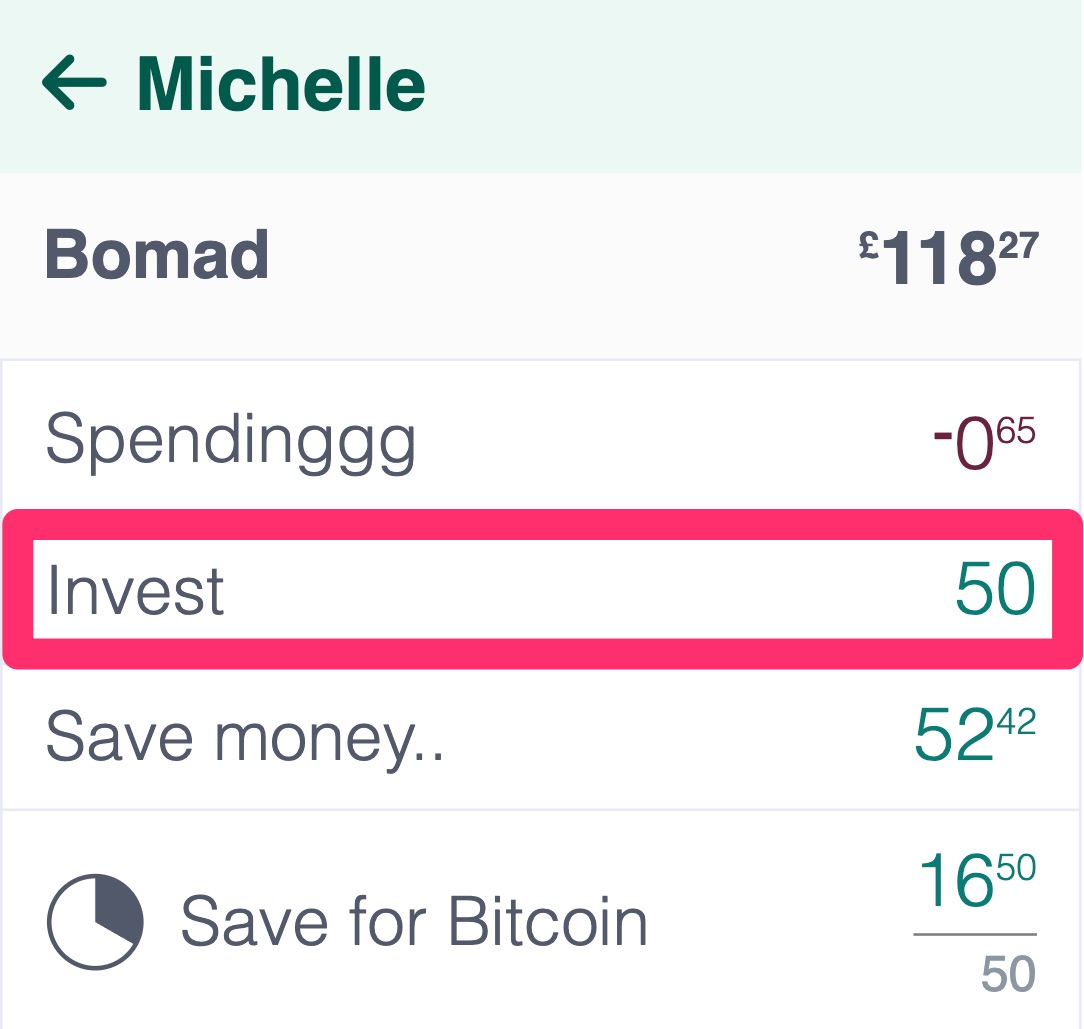Go back using the left arrow icon

tap(74, 82)
